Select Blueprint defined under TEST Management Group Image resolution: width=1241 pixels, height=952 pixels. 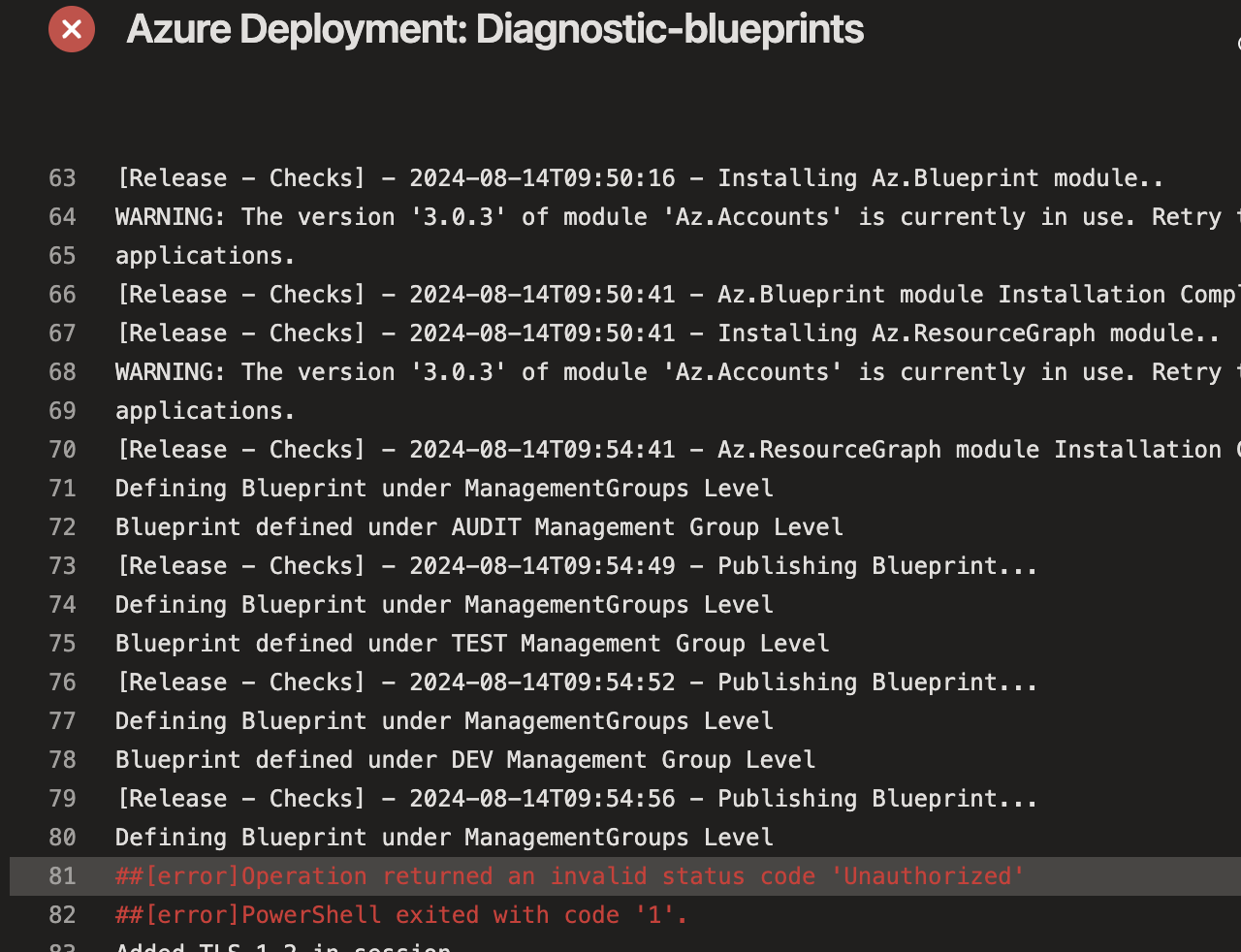472,644
